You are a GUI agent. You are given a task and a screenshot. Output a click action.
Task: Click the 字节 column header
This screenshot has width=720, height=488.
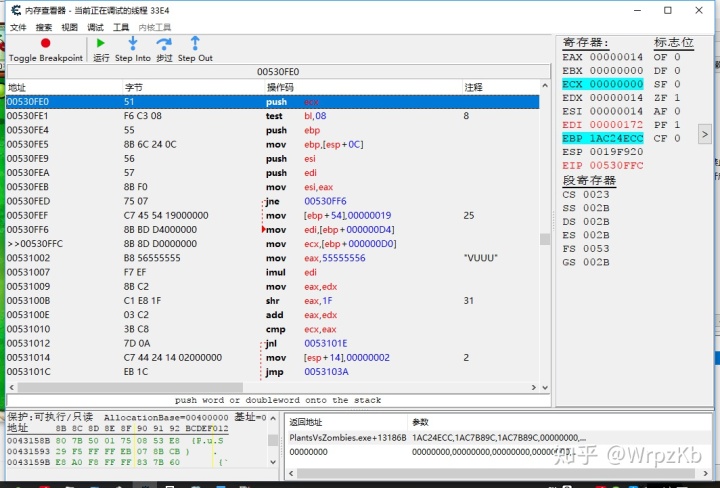click(x=193, y=87)
